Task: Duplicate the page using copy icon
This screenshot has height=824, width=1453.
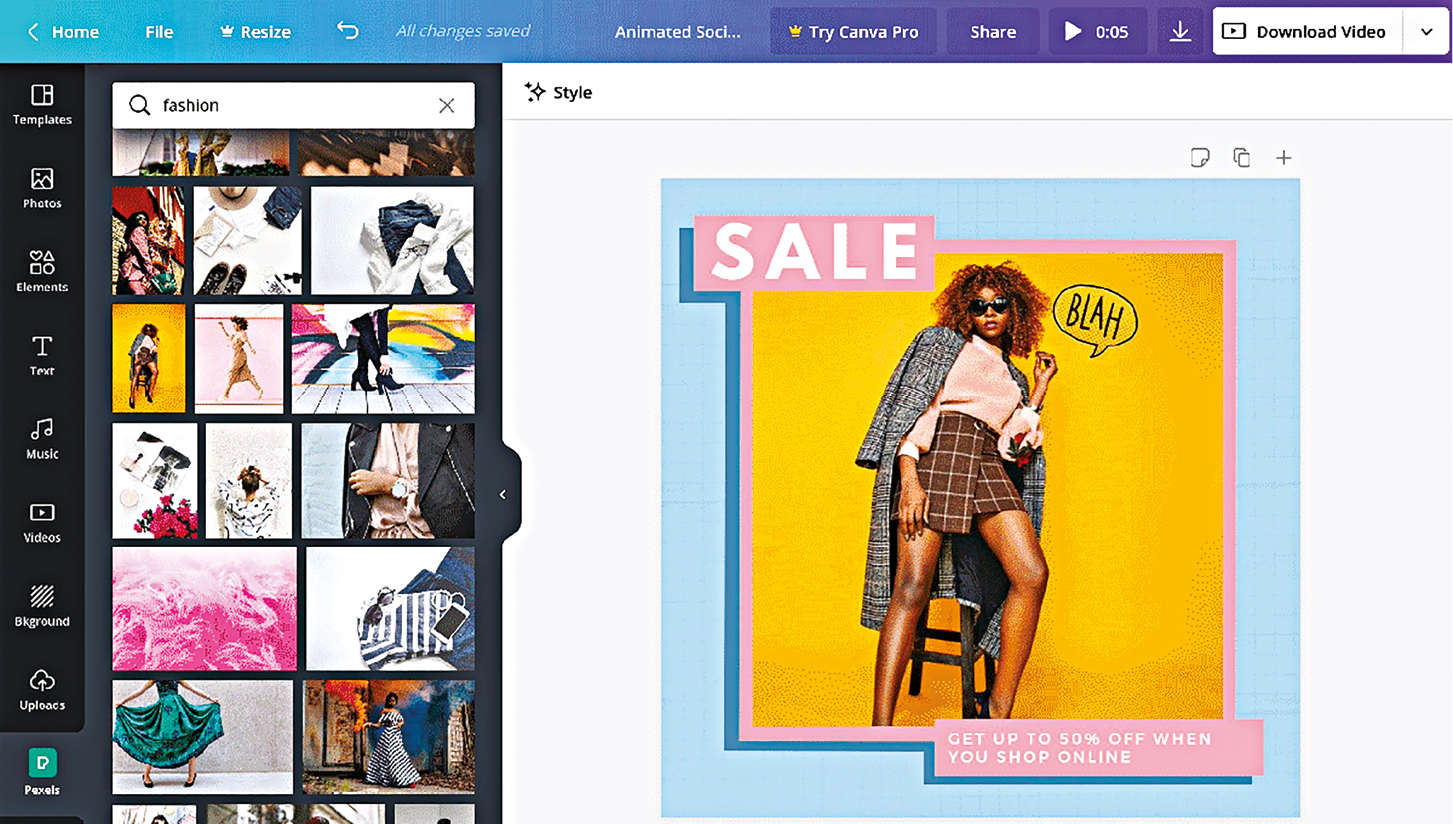Action: click(x=1241, y=158)
